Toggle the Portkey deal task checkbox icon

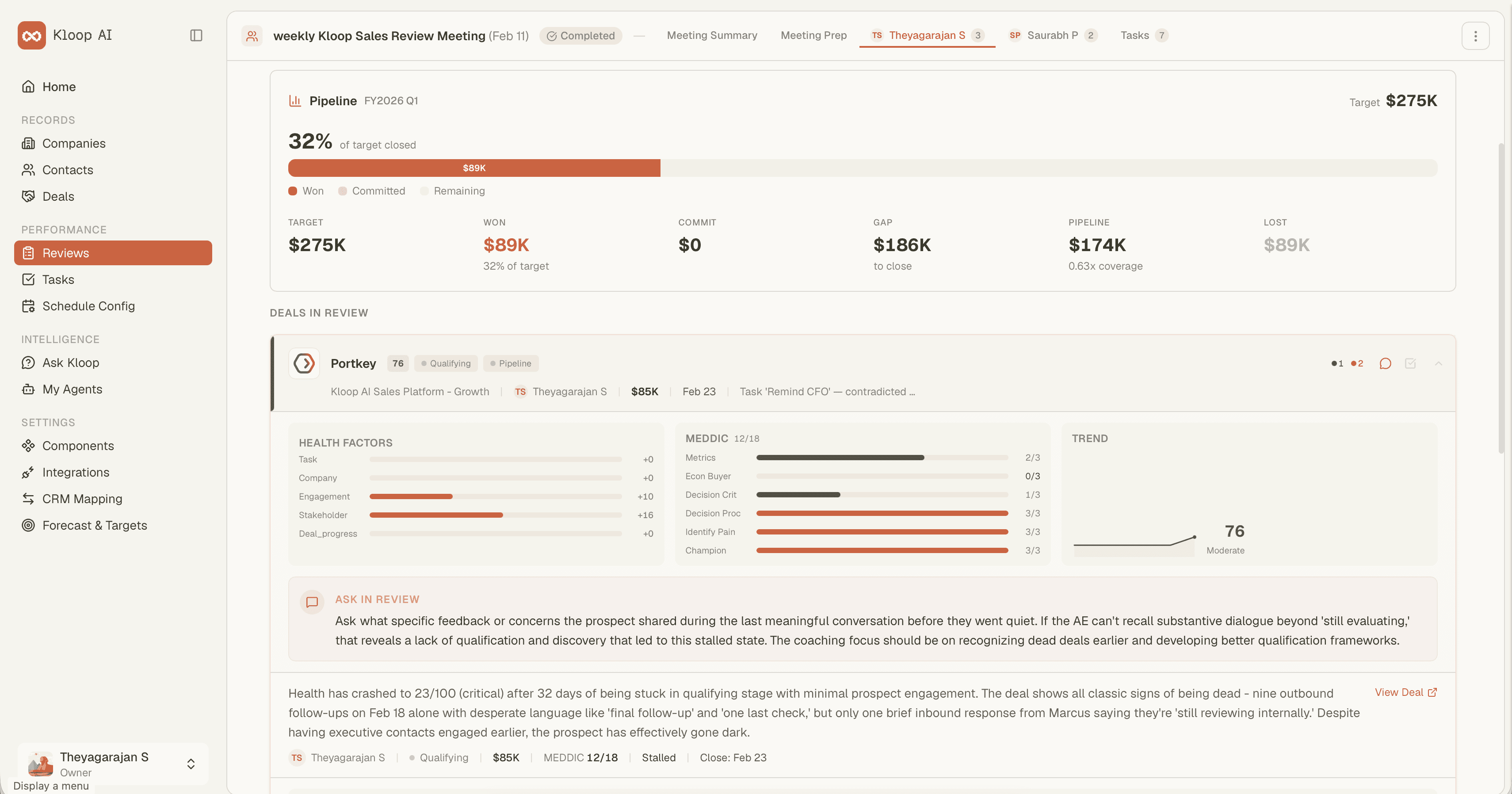(1410, 363)
